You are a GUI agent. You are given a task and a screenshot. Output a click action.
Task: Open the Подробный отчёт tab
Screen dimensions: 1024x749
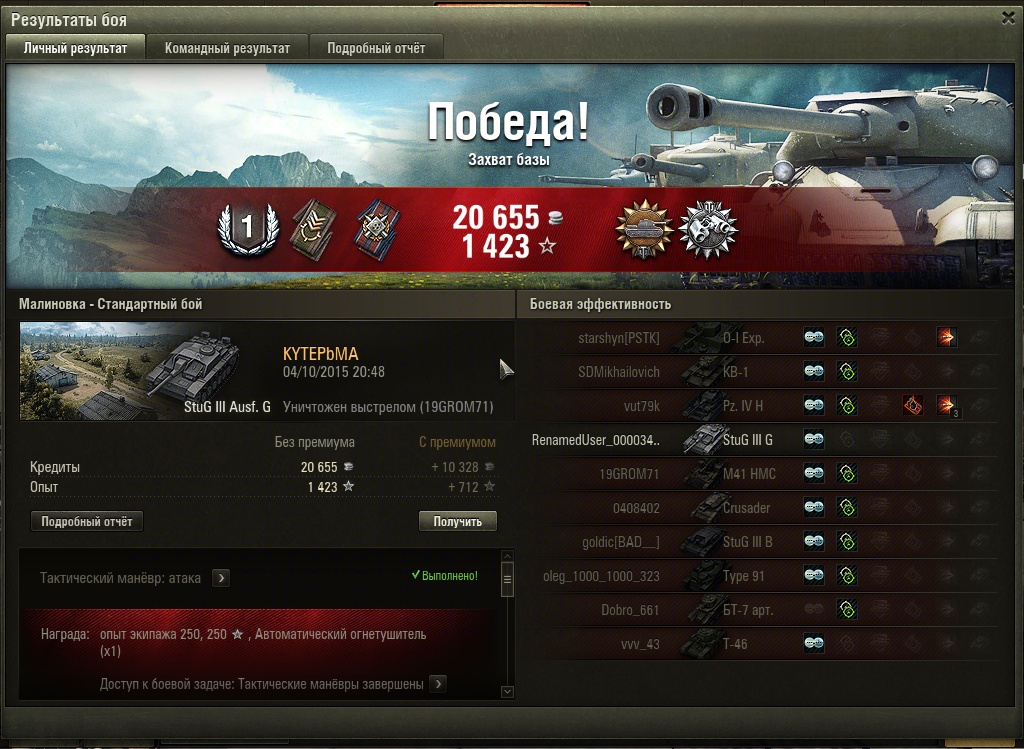pos(376,48)
